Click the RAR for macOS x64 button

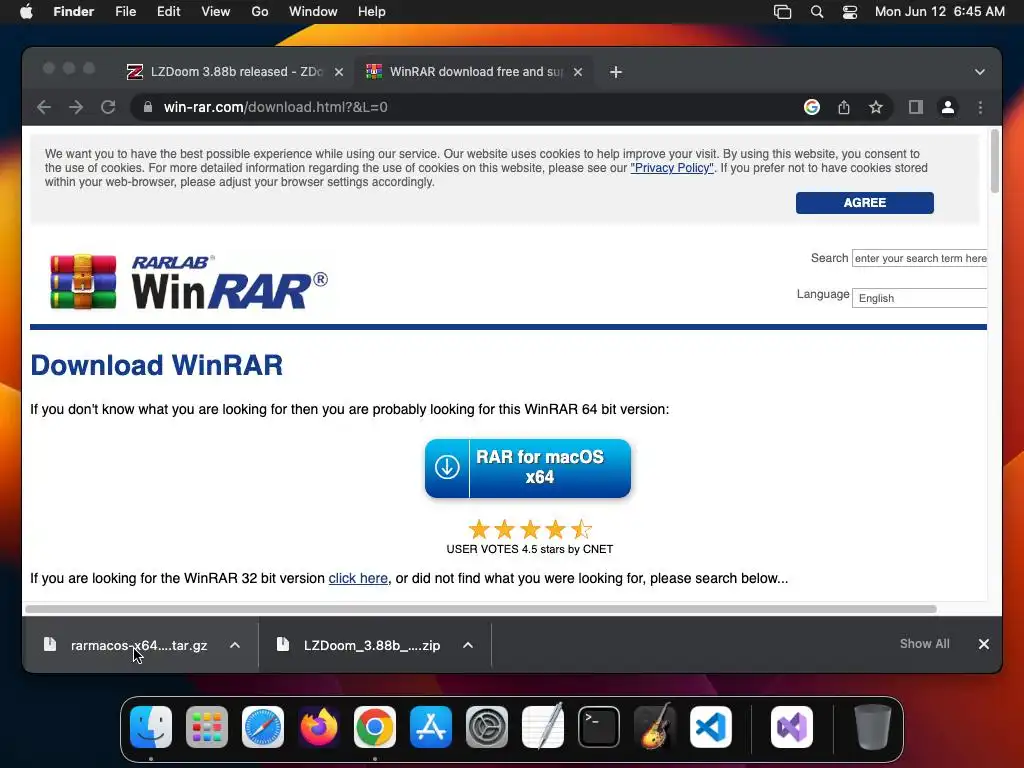528,468
